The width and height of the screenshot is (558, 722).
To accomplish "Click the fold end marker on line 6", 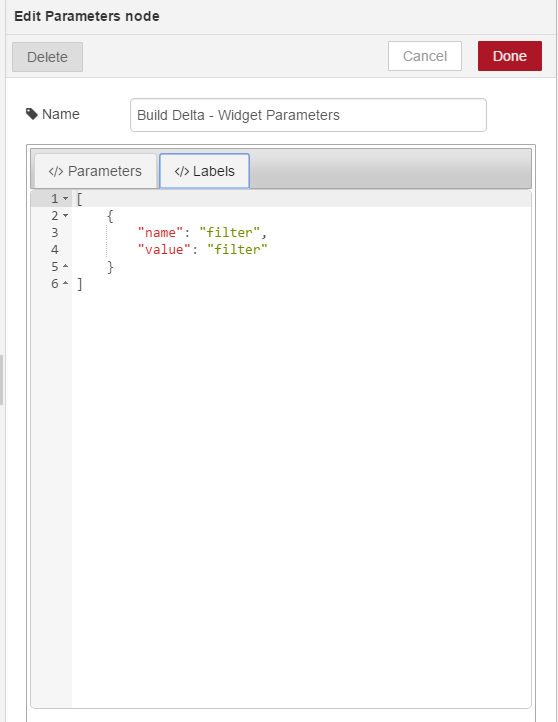I will click(x=65, y=283).
